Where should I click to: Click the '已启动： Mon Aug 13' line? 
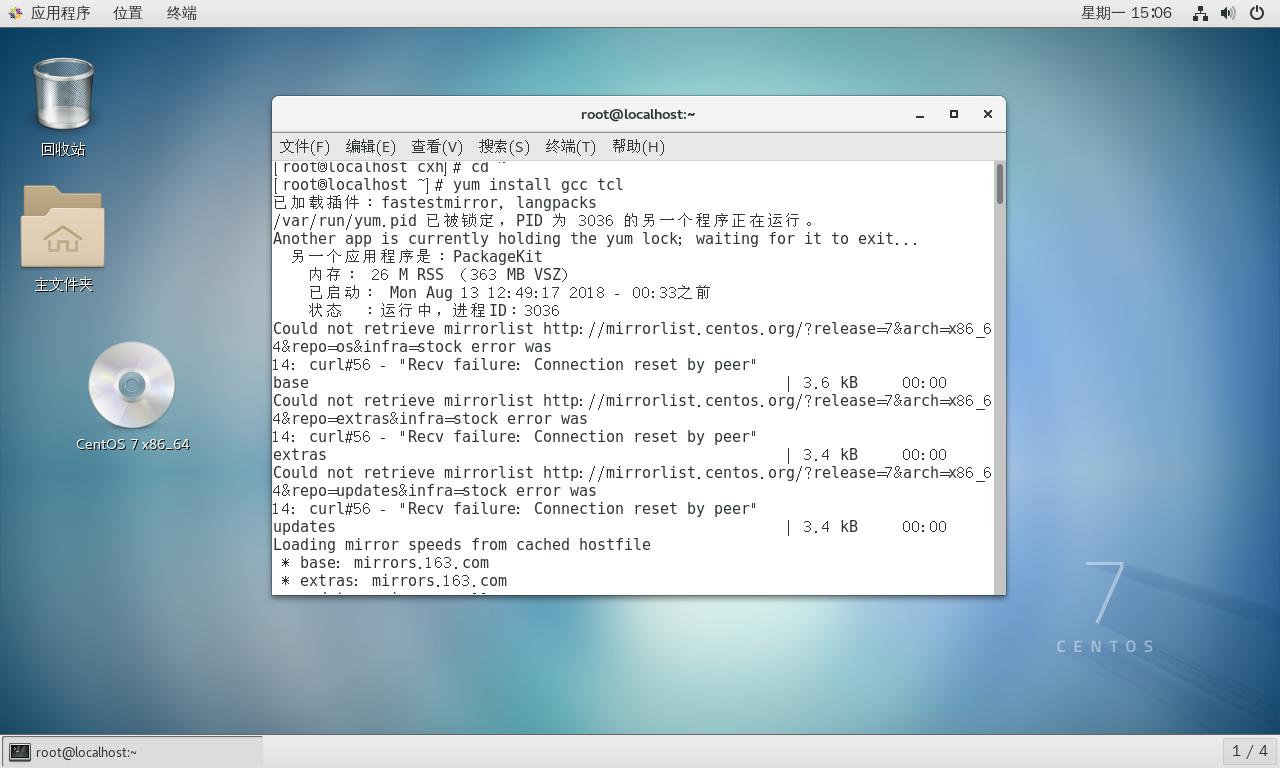(x=510, y=293)
